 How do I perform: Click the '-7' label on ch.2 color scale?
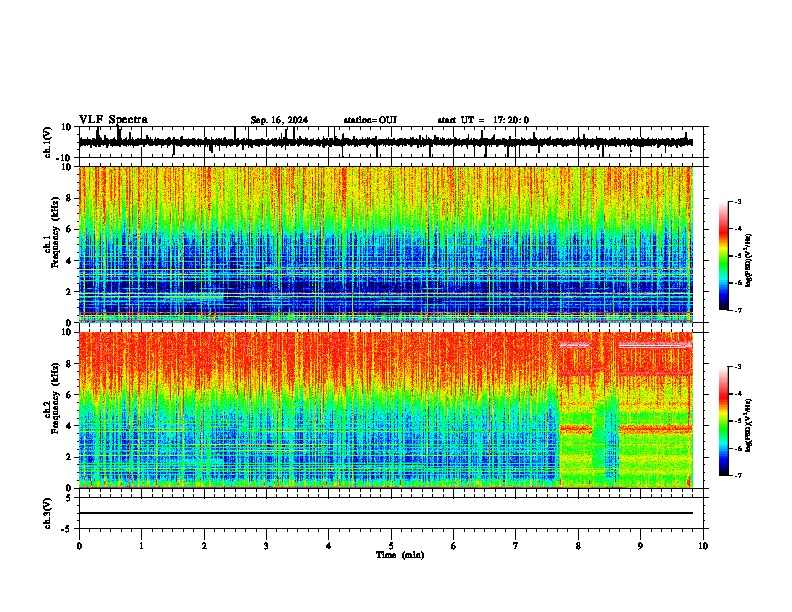[737, 475]
